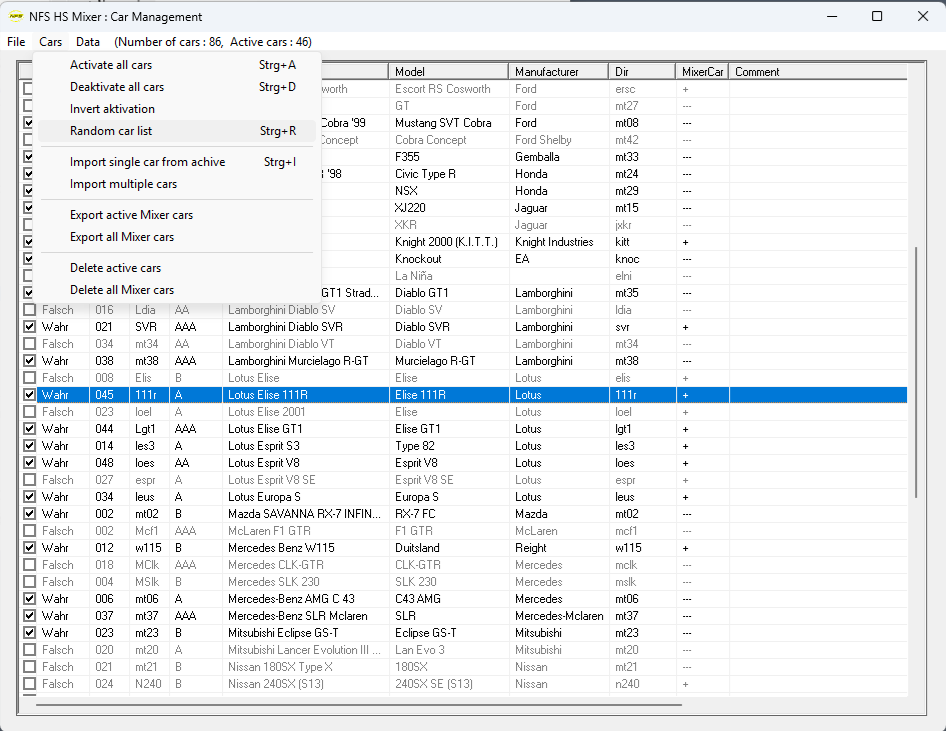Image resolution: width=946 pixels, height=731 pixels.
Task: Click Mitsubishi Lancer Evolution III name
Action: [x=304, y=650]
